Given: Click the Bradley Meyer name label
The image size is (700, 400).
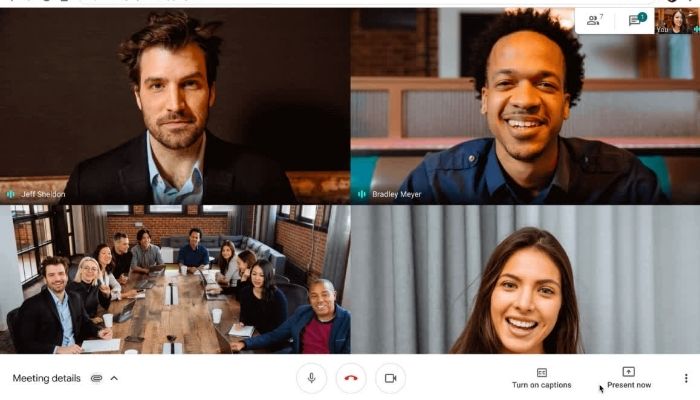Looking at the screenshot, I should [x=397, y=194].
